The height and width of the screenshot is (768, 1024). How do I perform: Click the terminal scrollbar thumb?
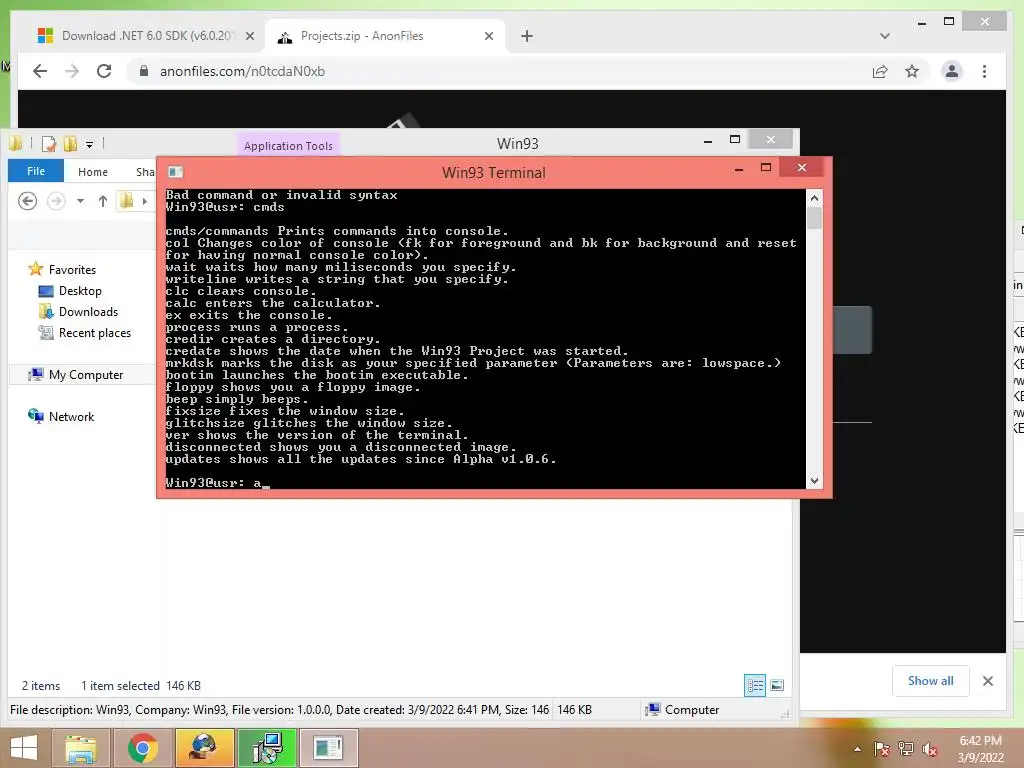point(814,217)
